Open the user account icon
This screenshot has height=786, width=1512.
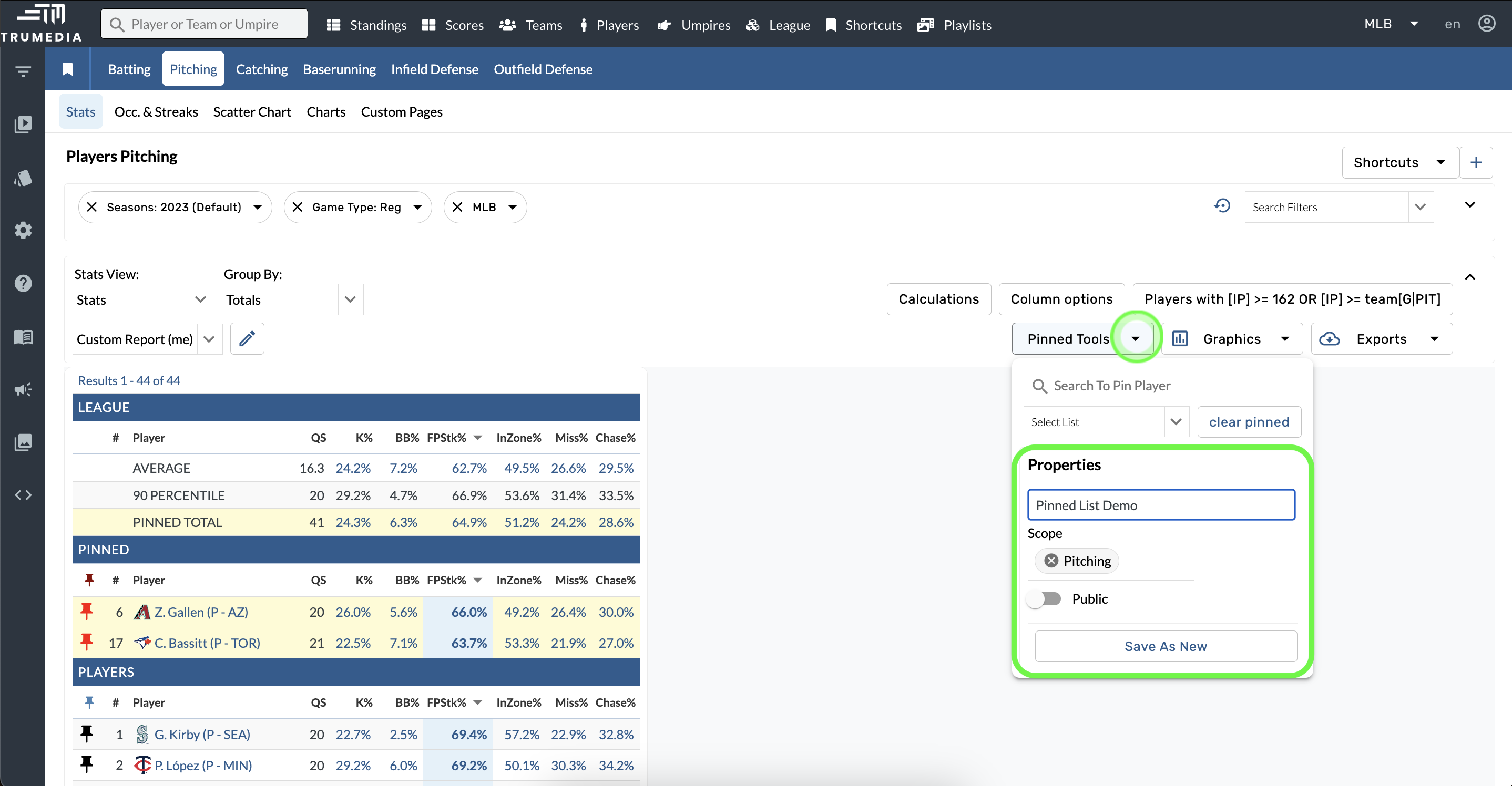[x=1487, y=24]
